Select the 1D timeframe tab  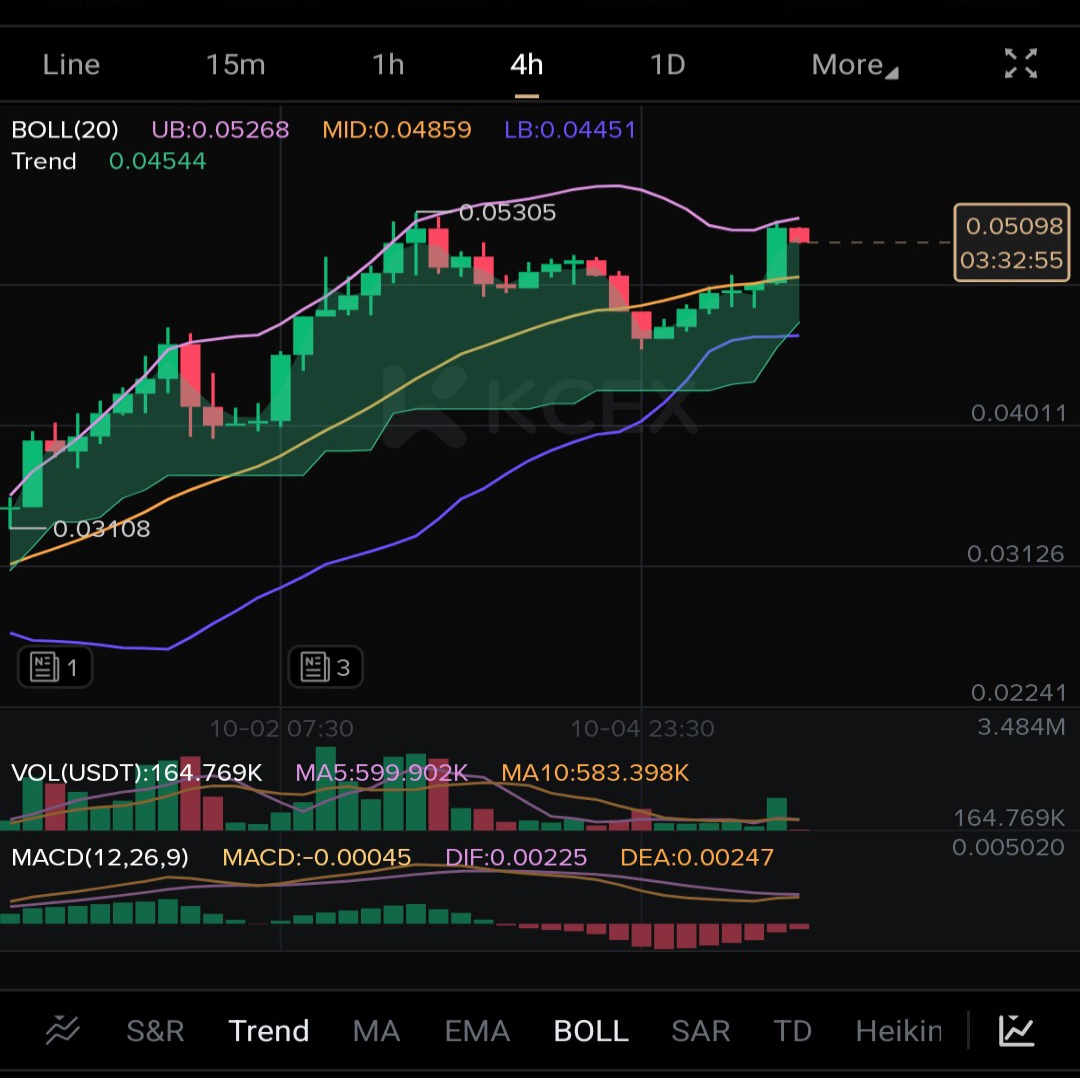(x=668, y=65)
